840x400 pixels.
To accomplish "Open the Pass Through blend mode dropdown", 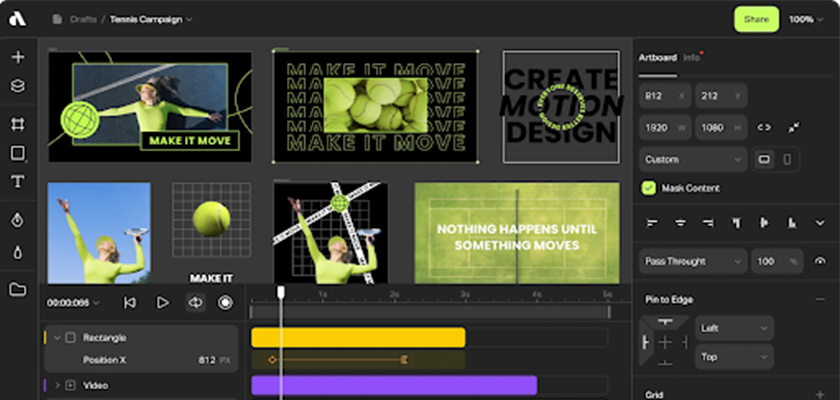I will (x=693, y=261).
